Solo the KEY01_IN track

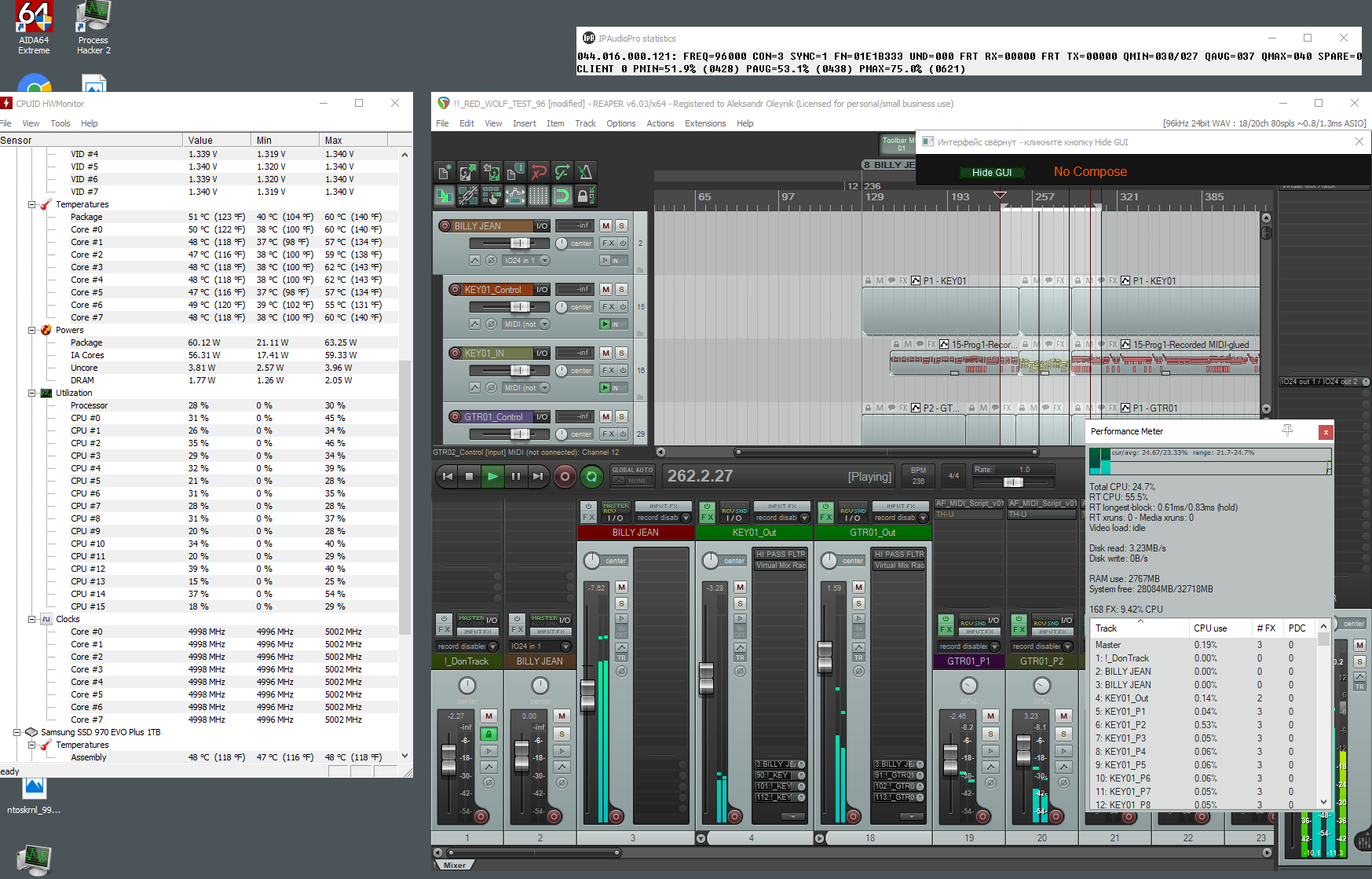pyautogui.click(x=621, y=353)
